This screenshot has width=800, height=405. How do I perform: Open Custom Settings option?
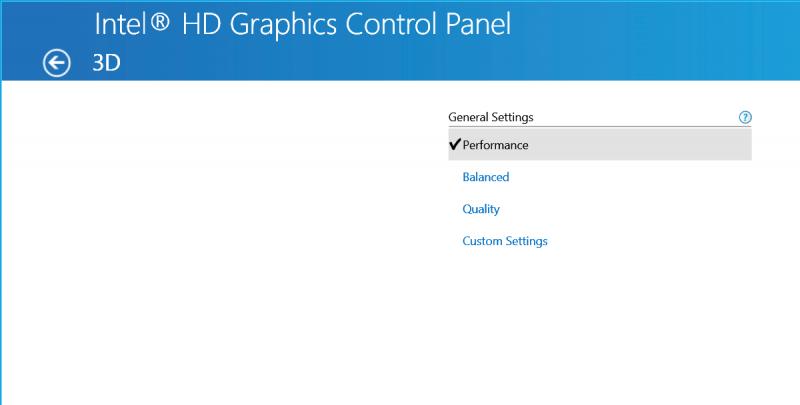[505, 241]
